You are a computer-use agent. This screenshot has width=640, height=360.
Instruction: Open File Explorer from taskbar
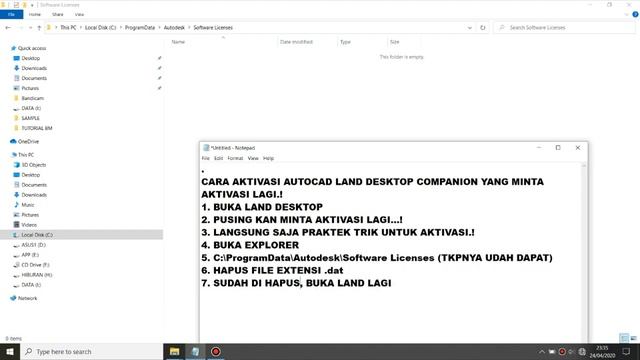click(x=174, y=351)
